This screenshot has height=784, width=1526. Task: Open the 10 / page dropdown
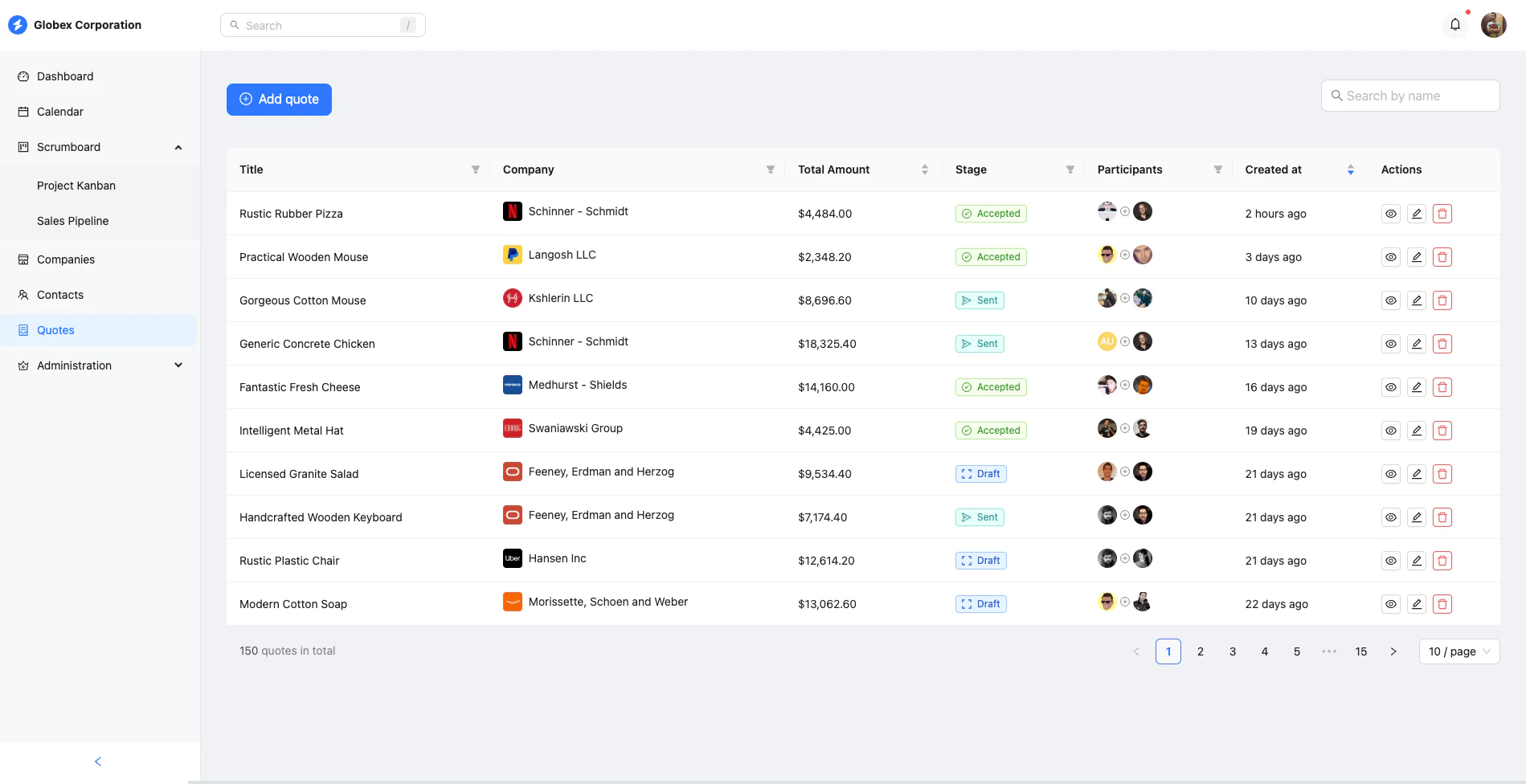(x=1458, y=651)
